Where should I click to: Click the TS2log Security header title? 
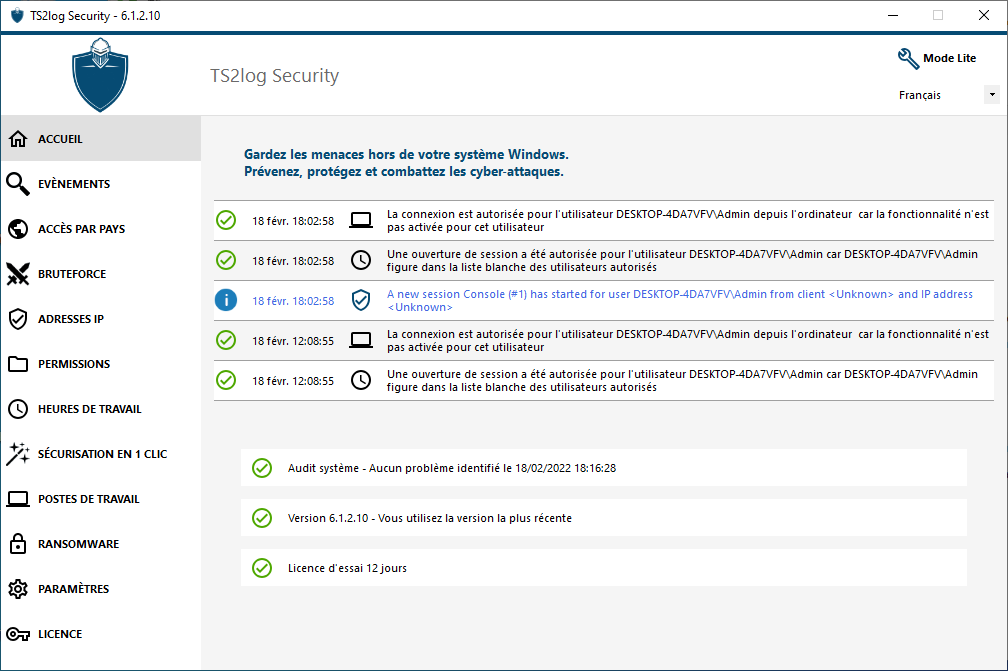(x=274, y=76)
